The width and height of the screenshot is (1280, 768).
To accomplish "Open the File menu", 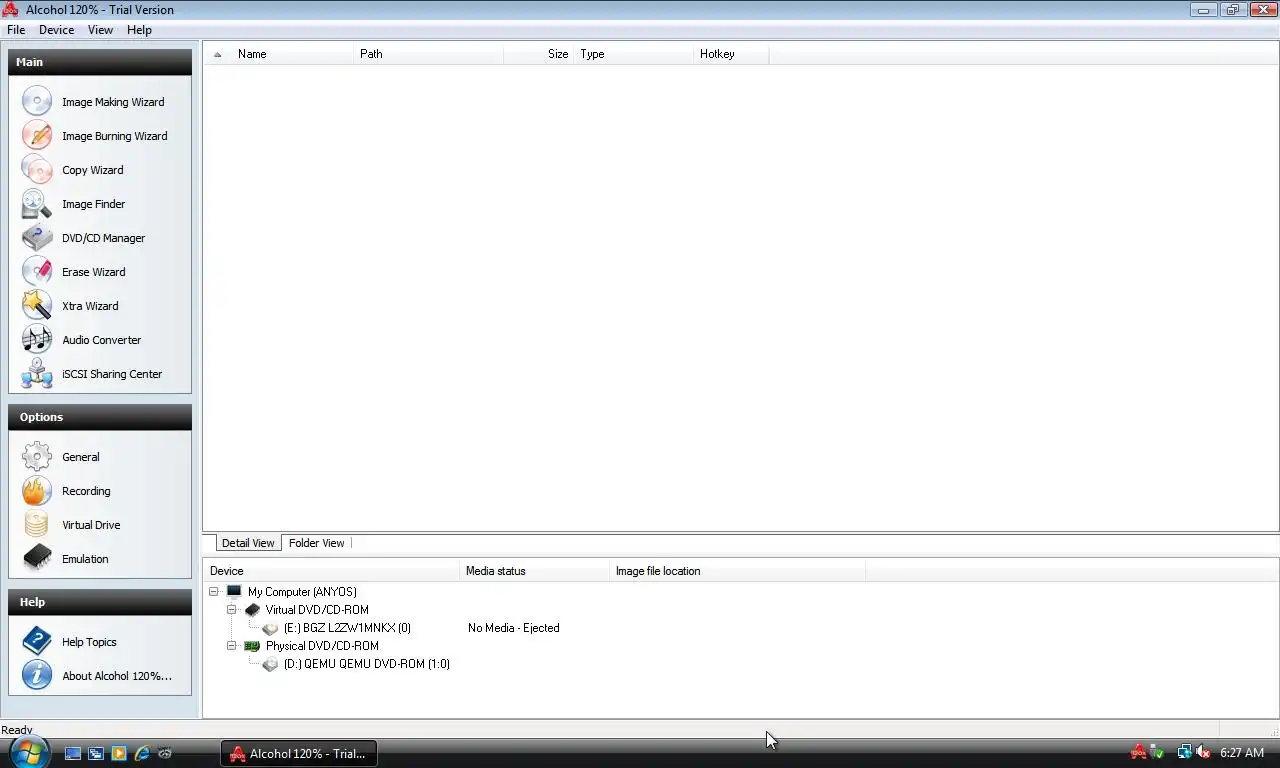I will click(x=16, y=30).
